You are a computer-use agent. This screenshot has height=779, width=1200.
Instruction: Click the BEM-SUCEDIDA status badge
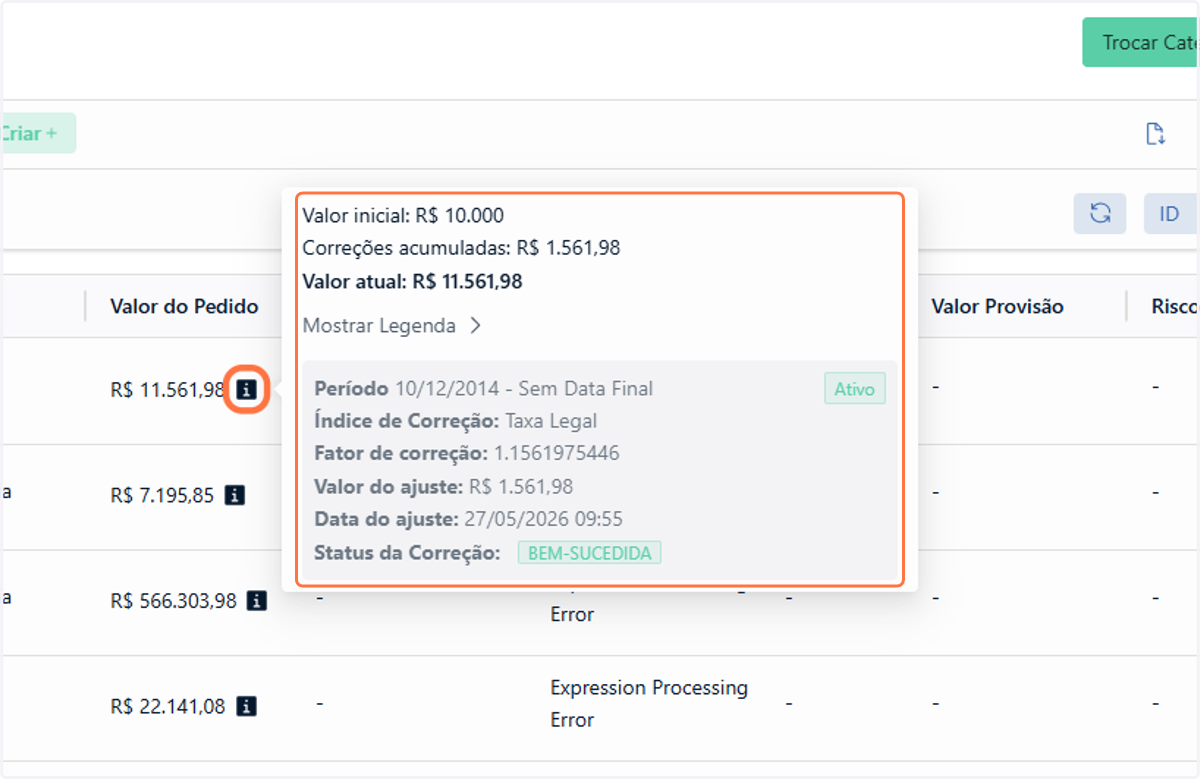[589, 552]
